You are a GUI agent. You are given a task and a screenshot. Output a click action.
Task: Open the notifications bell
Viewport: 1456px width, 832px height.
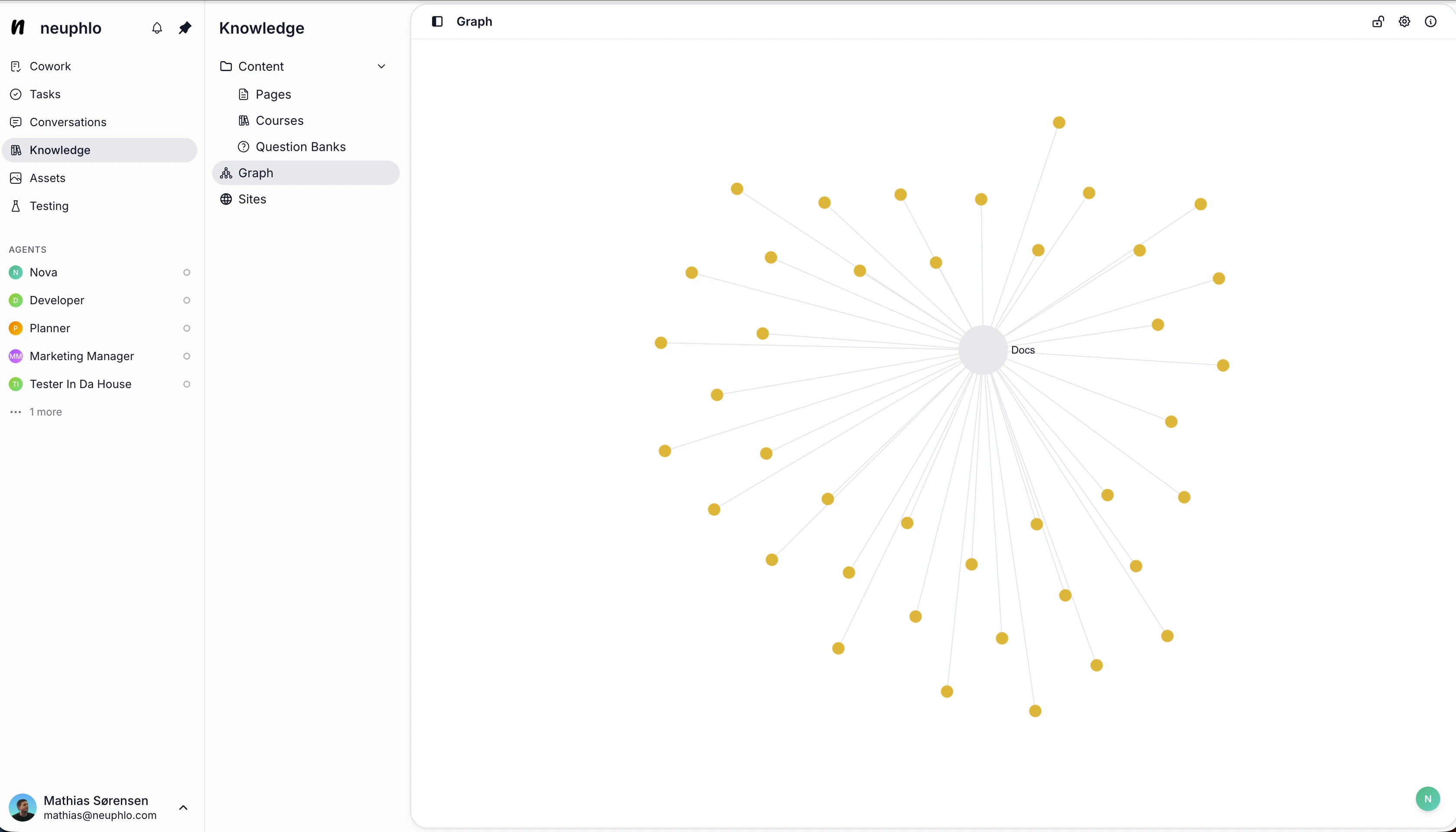pos(157,27)
